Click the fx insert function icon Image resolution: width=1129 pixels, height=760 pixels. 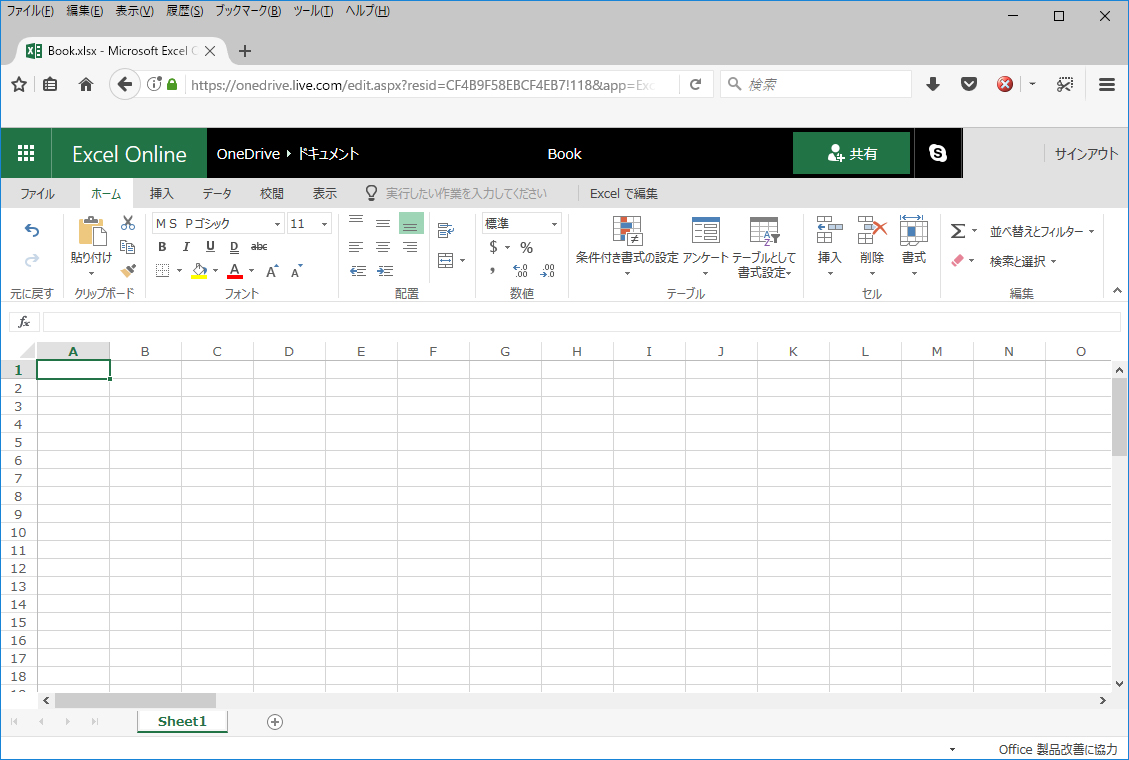[24, 322]
